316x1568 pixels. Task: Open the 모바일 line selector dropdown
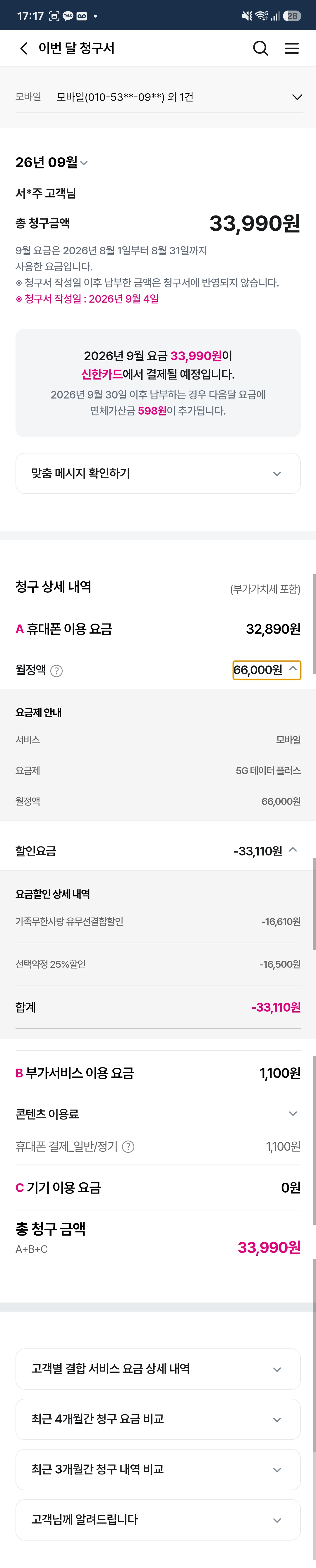[158, 97]
